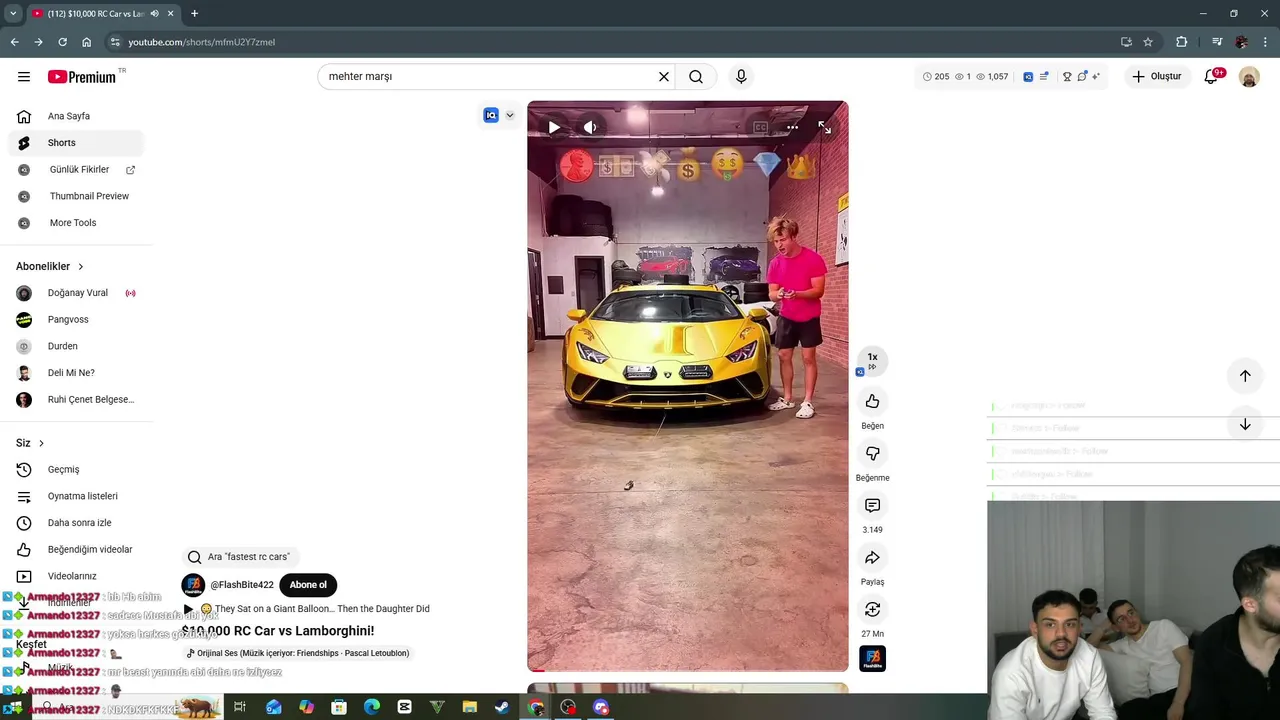Open the vidIQ trophy icon
The image size is (1280, 720).
[1067, 76]
